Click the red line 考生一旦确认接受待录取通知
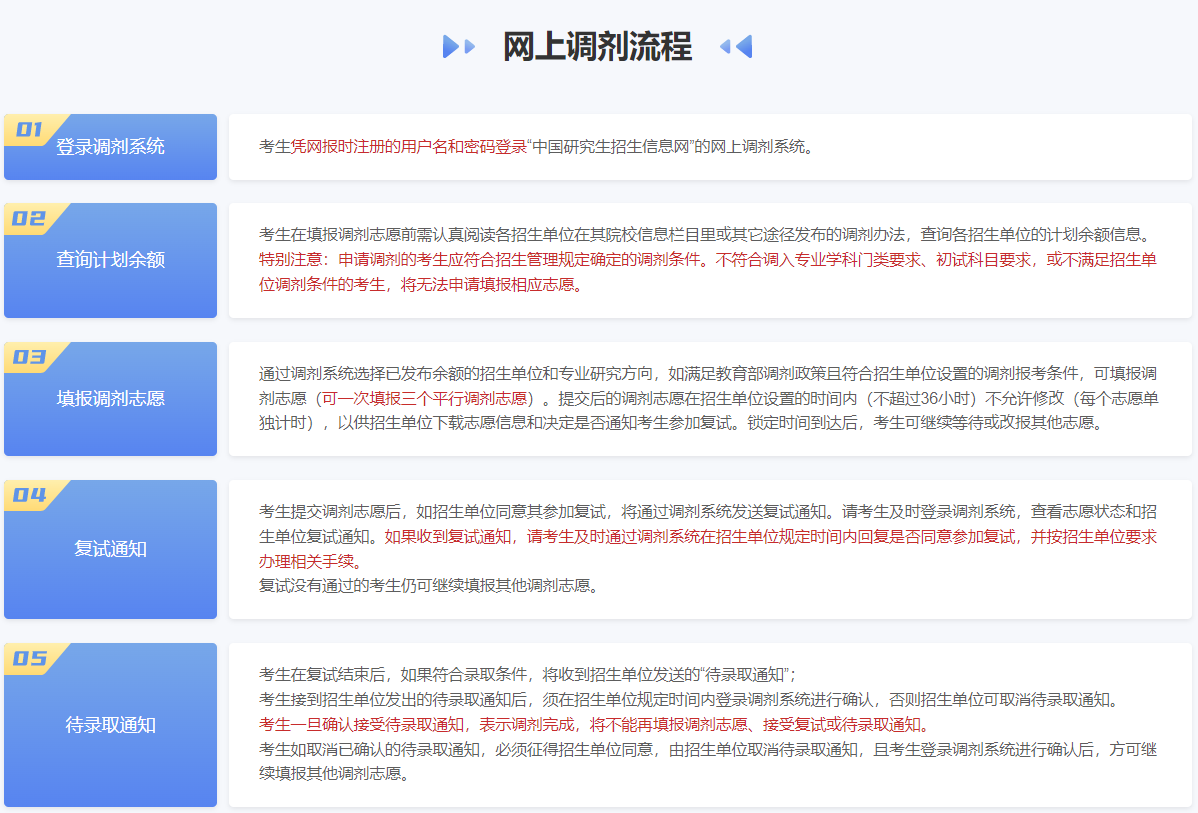1198x813 pixels. pos(594,724)
